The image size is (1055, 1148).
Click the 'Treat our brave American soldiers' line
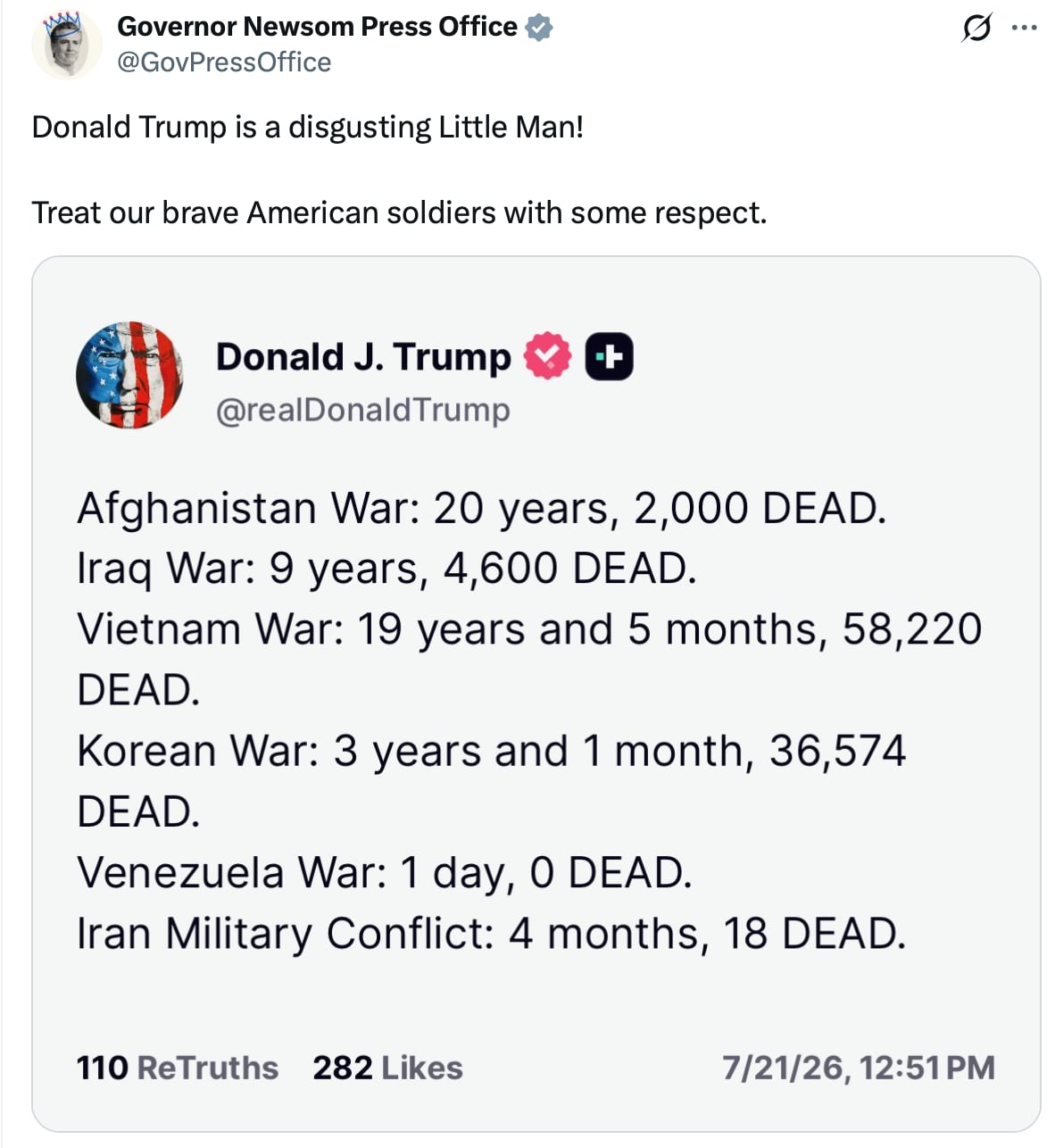(399, 213)
